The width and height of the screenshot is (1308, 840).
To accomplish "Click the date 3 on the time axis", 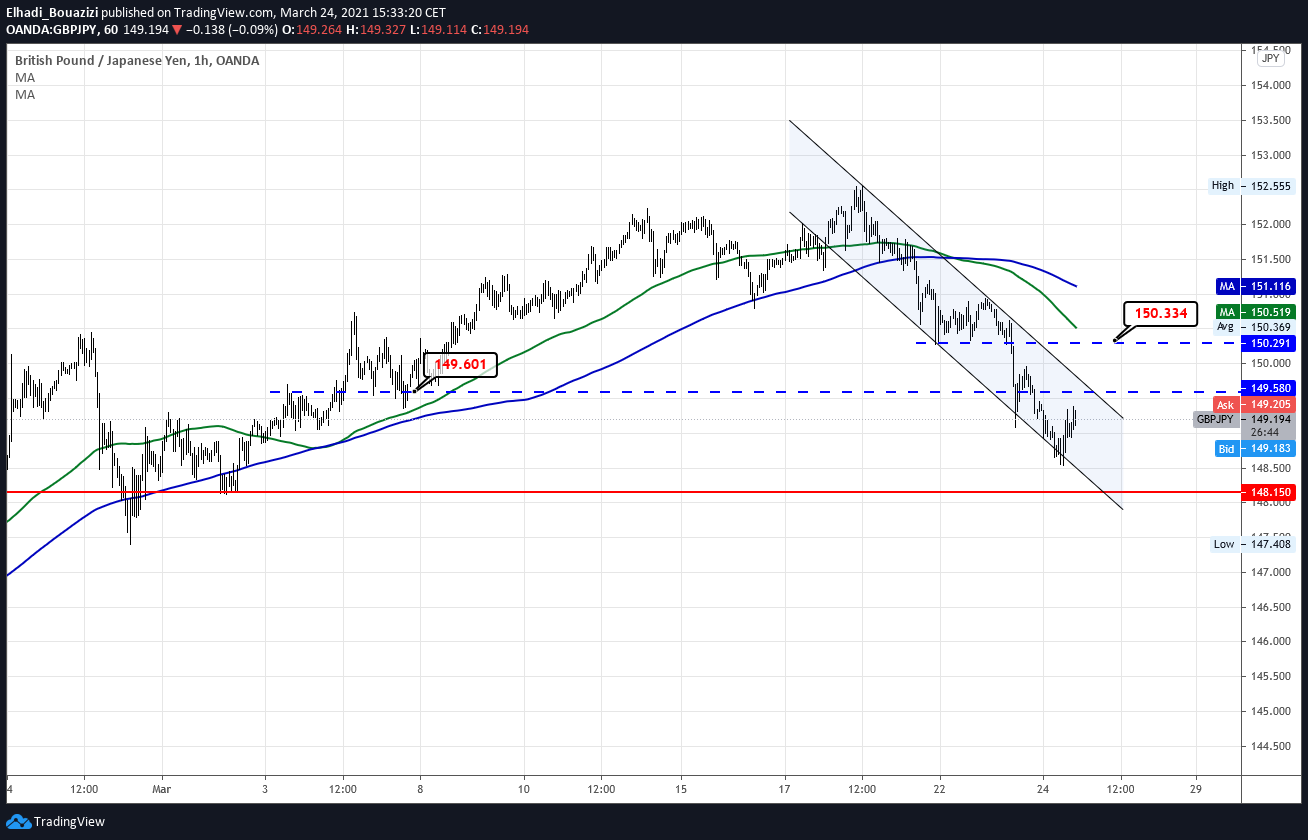I will point(265,789).
